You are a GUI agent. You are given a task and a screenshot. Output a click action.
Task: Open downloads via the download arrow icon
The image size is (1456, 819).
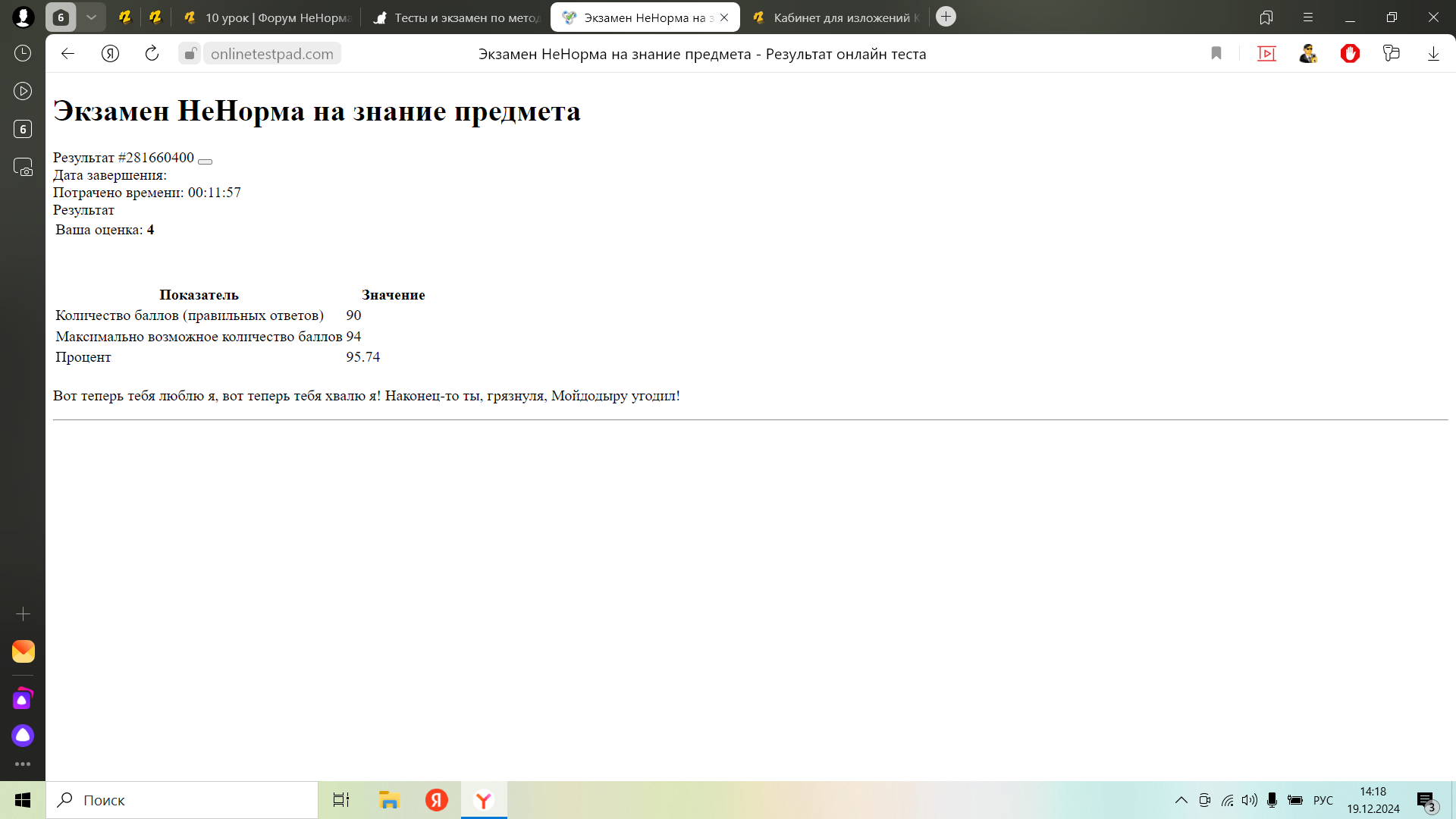1433,54
